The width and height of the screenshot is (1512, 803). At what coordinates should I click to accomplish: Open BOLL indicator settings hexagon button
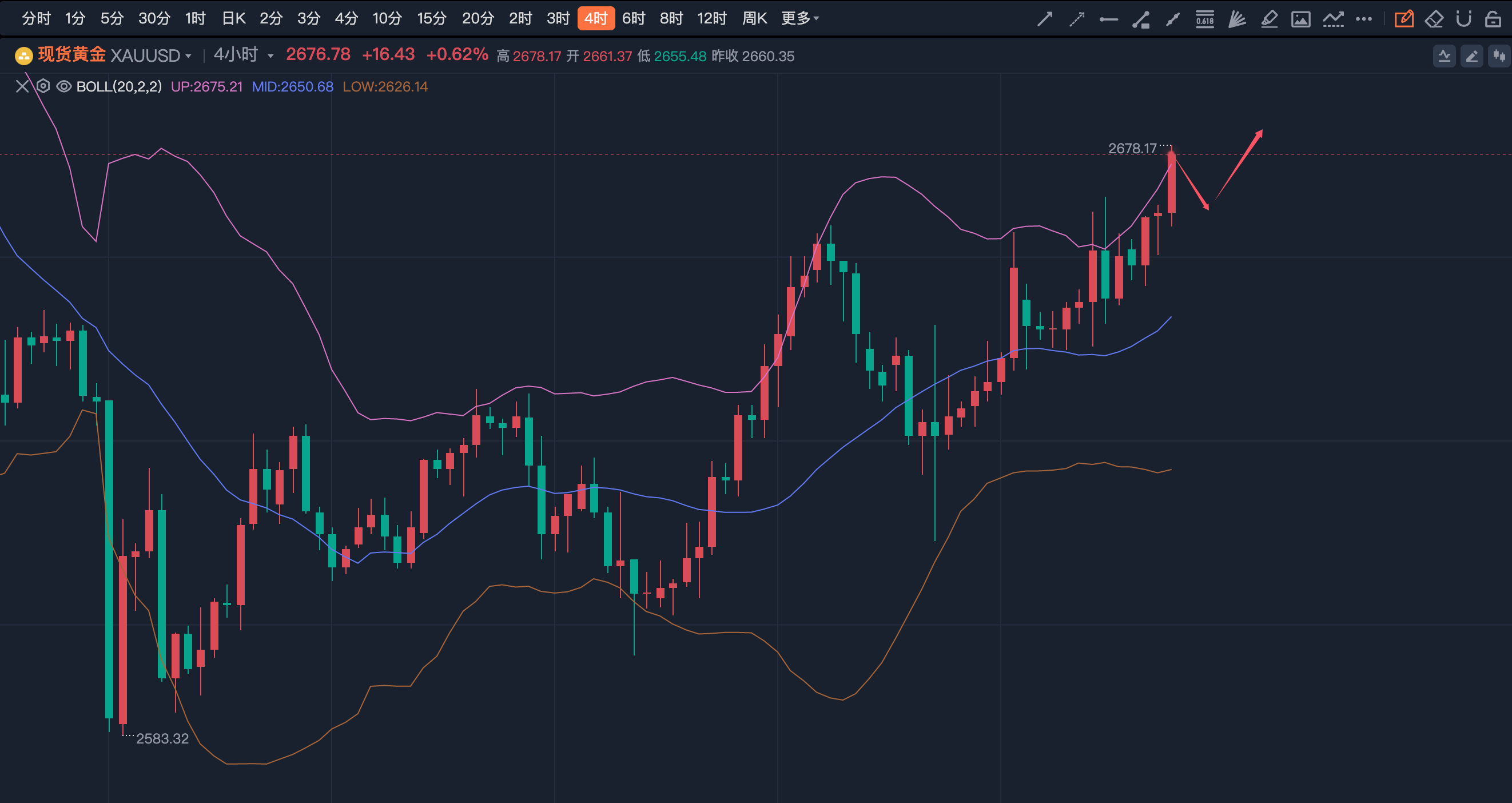click(43, 86)
